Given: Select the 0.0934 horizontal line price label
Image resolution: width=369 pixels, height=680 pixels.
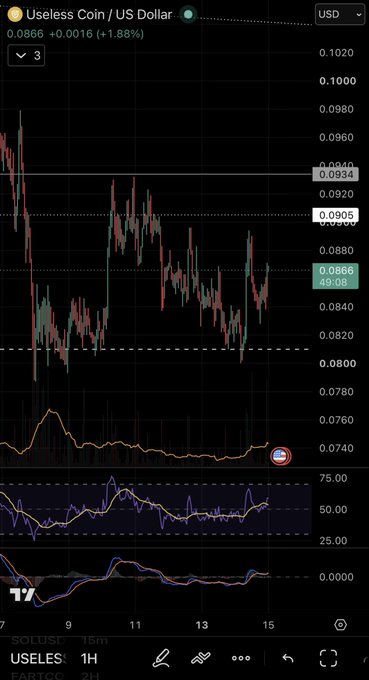Looking at the screenshot, I should click(336, 175).
